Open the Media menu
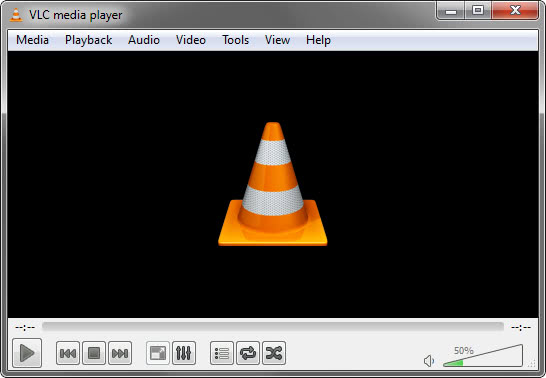This screenshot has height=378, width=546. pyautogui.click(x=32, y=40)
